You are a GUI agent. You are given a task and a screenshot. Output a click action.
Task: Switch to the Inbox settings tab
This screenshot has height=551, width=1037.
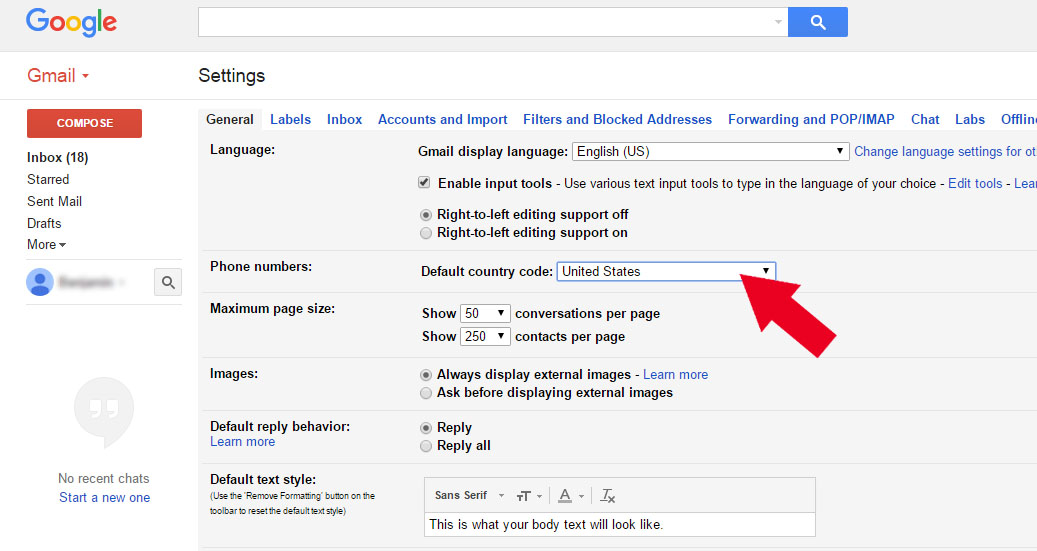[x=345, y=119]
